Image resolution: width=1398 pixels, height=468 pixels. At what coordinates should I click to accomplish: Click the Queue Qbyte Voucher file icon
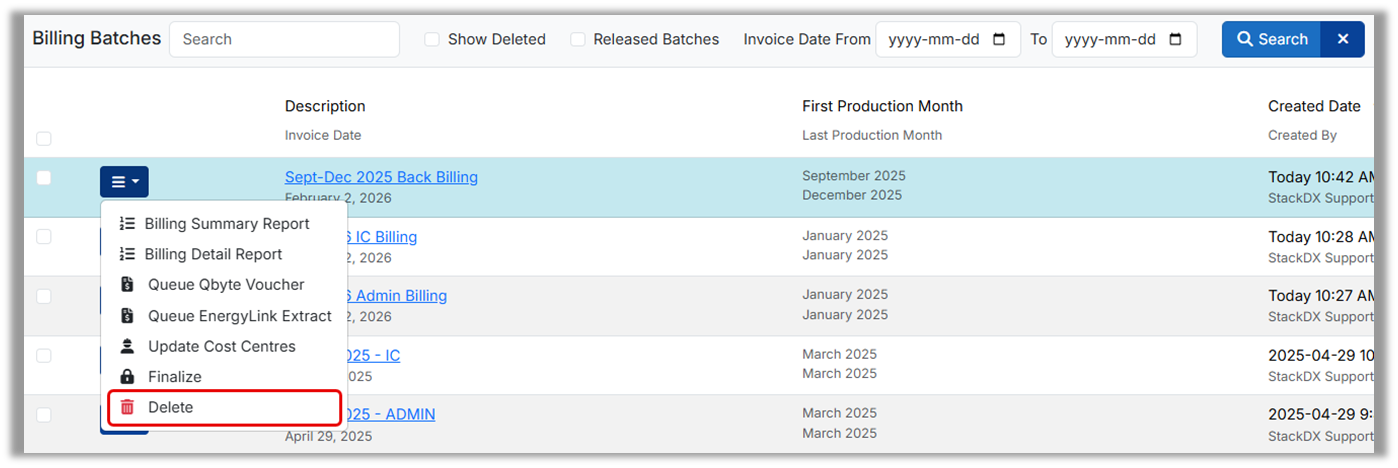click(x=127, y=285)
